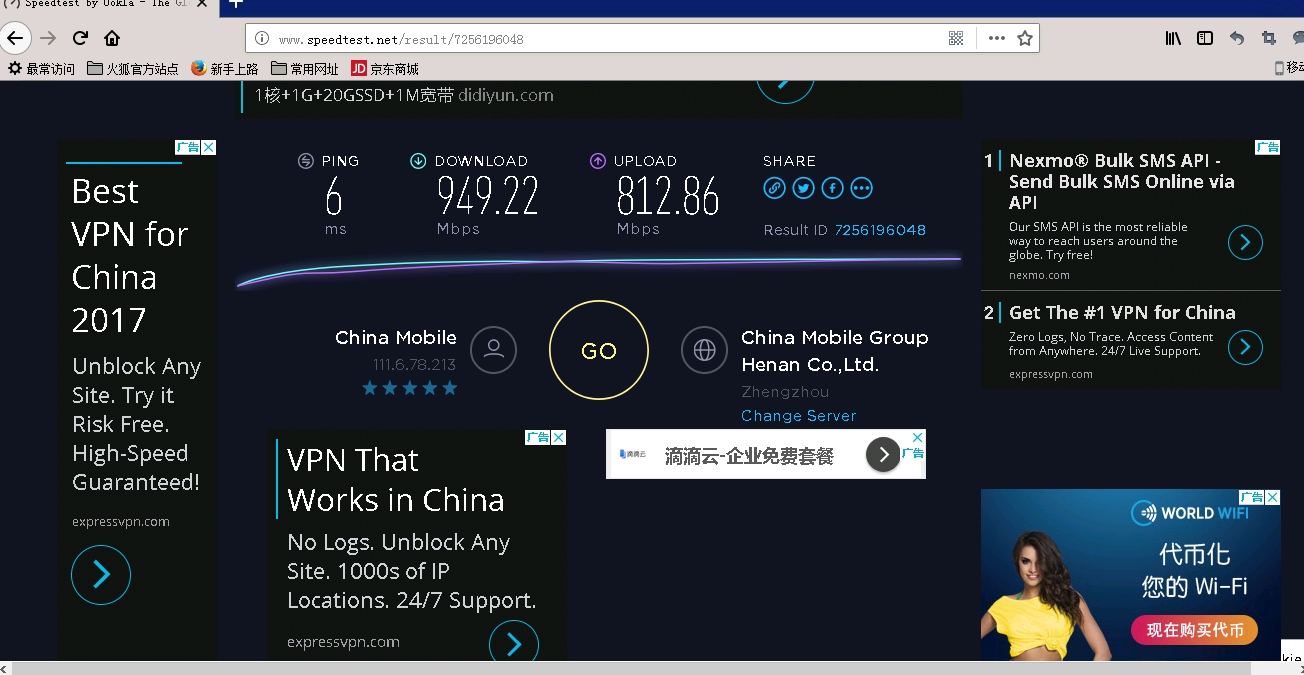Click arrow on VPN That Works ad
The image size is (1304, 675).
tap(514, 643)
